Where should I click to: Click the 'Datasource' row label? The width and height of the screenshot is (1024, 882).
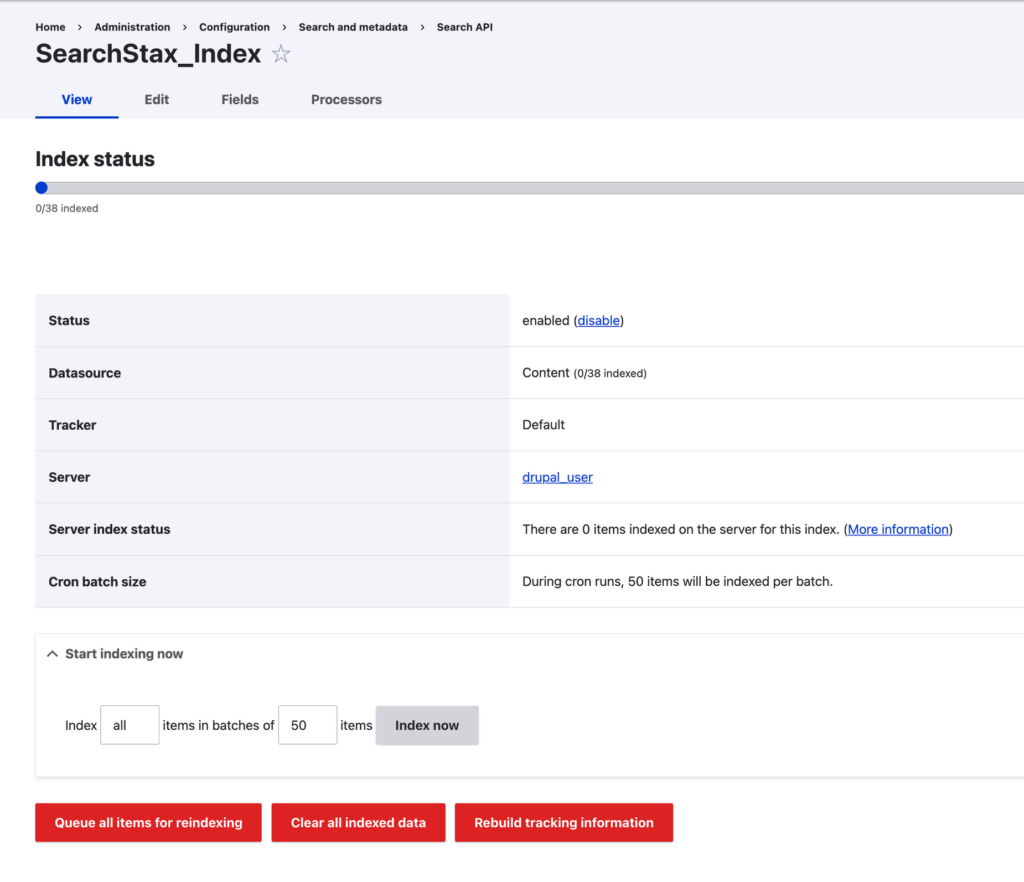pyautogui.click(x=85, y=373)
